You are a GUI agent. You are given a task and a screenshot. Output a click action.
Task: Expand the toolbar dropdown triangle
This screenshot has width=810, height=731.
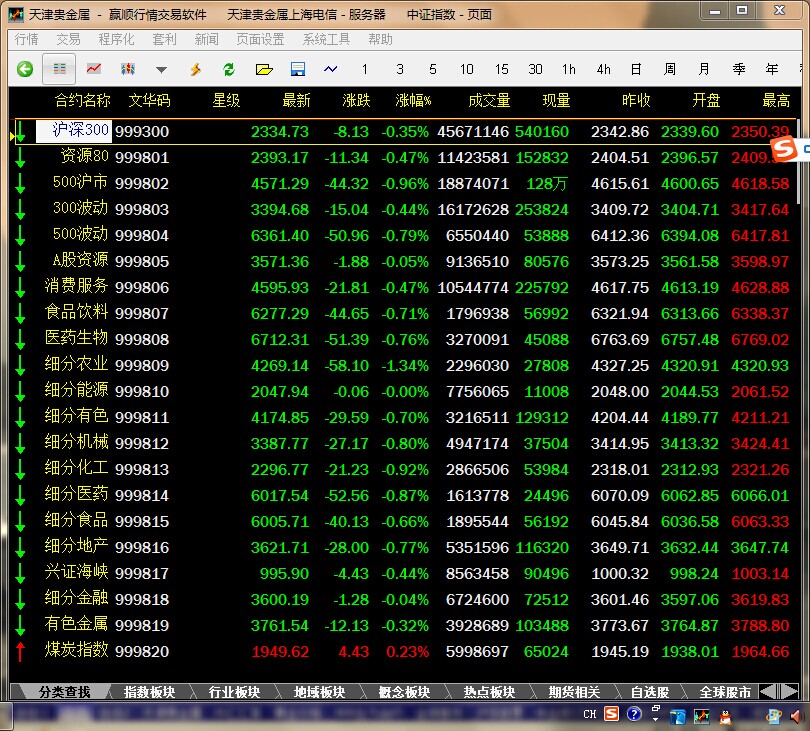(x=161, y=70)
